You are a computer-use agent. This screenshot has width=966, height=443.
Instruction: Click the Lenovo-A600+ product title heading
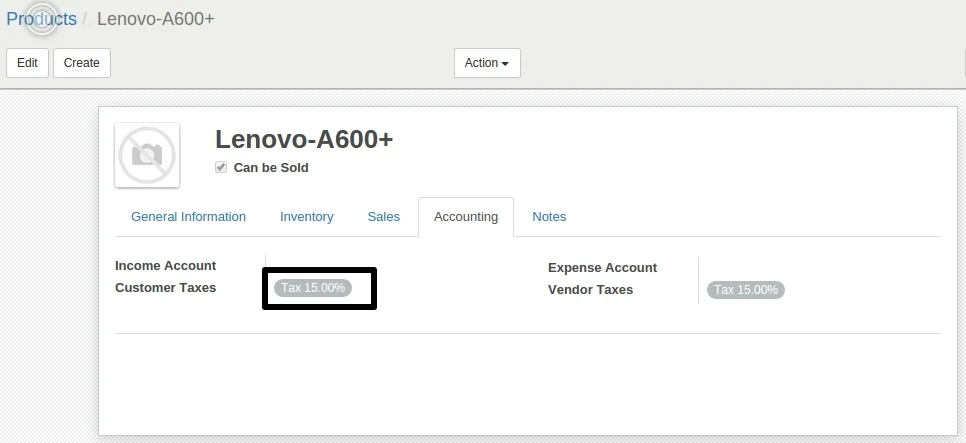click(x=304, y=140)
